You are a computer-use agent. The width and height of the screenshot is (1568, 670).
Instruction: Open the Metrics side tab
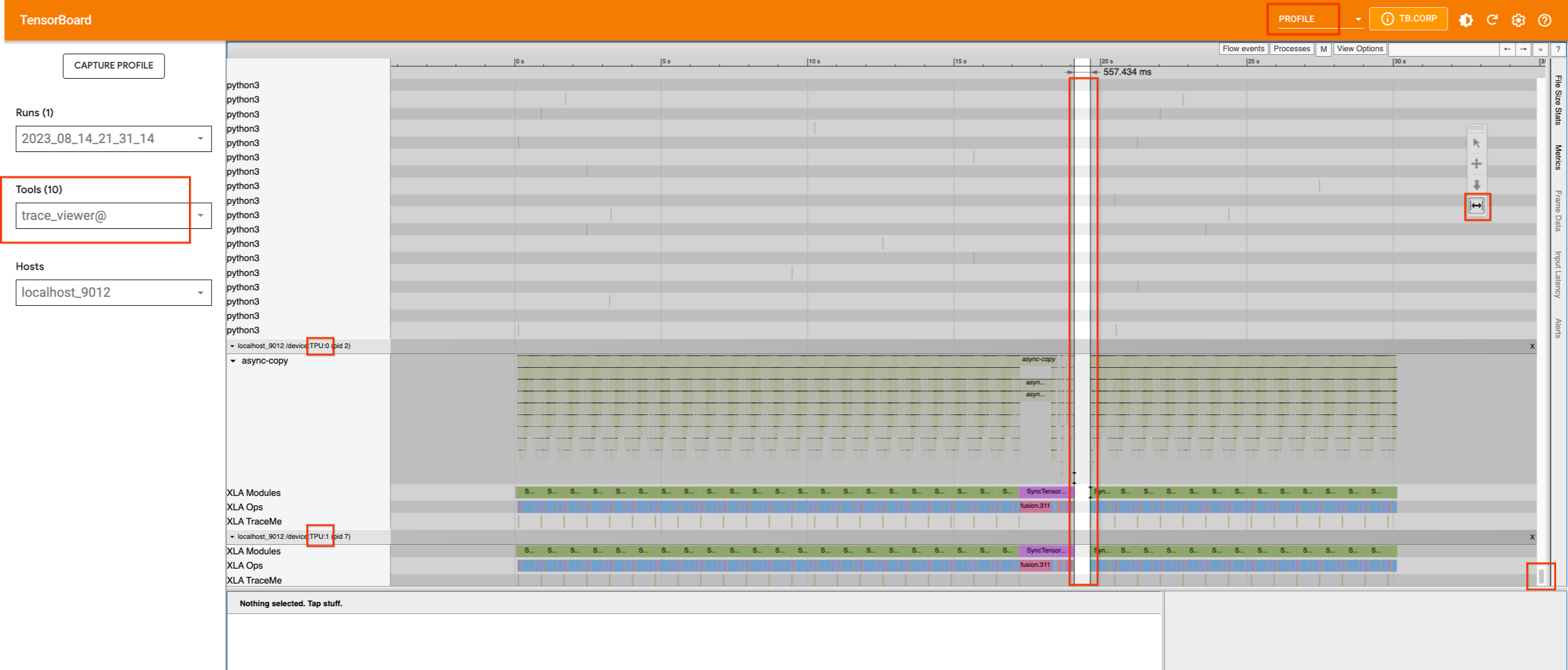(1558, 157)
